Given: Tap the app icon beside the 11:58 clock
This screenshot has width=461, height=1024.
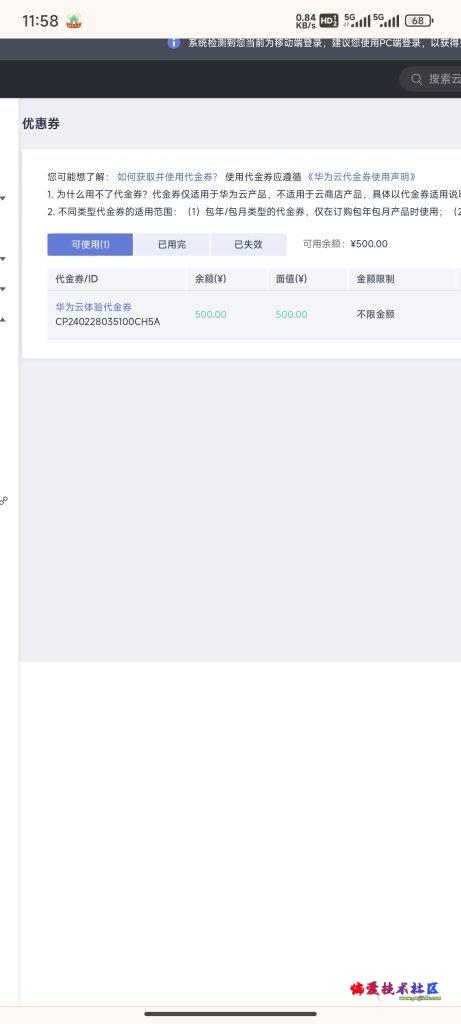Looking at the screenshot, I should coord(74,21).
